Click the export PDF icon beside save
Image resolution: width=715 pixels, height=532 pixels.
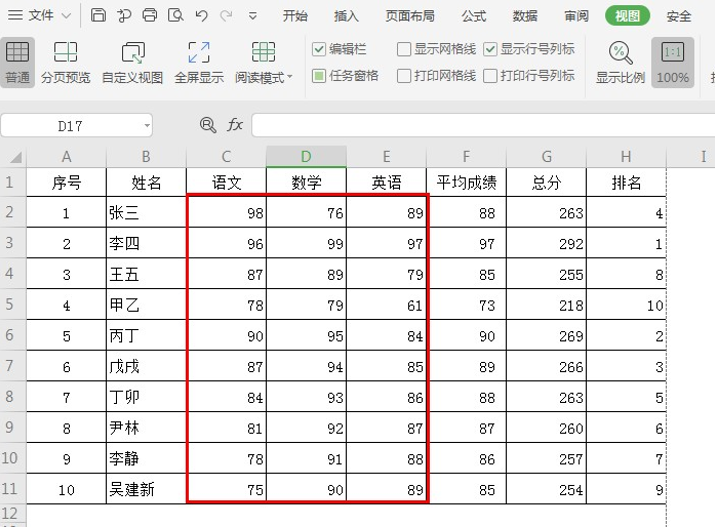tap(124, 15)
